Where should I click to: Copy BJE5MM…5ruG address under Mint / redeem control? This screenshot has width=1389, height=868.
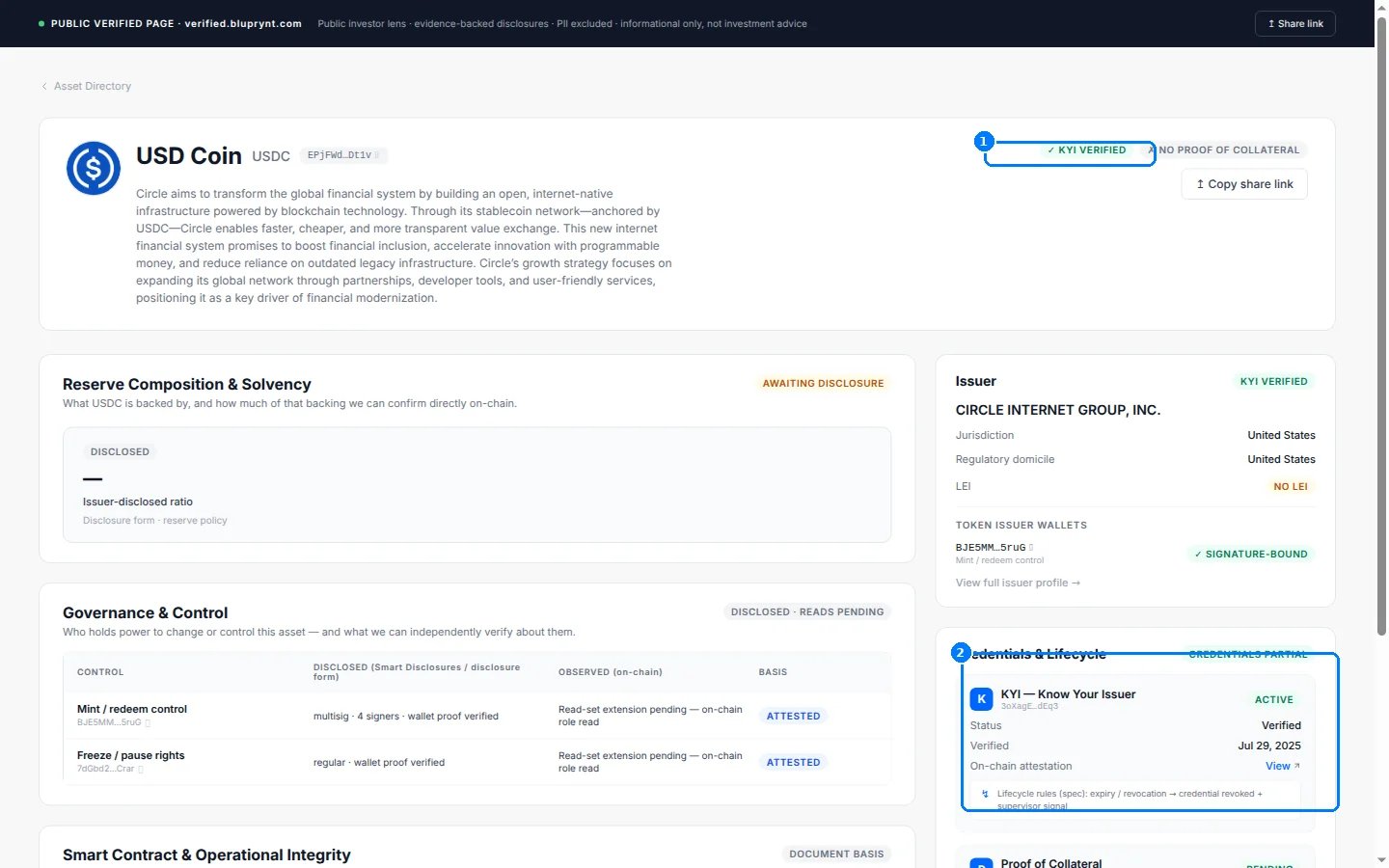pyautogui.click(x=148, y=722)
